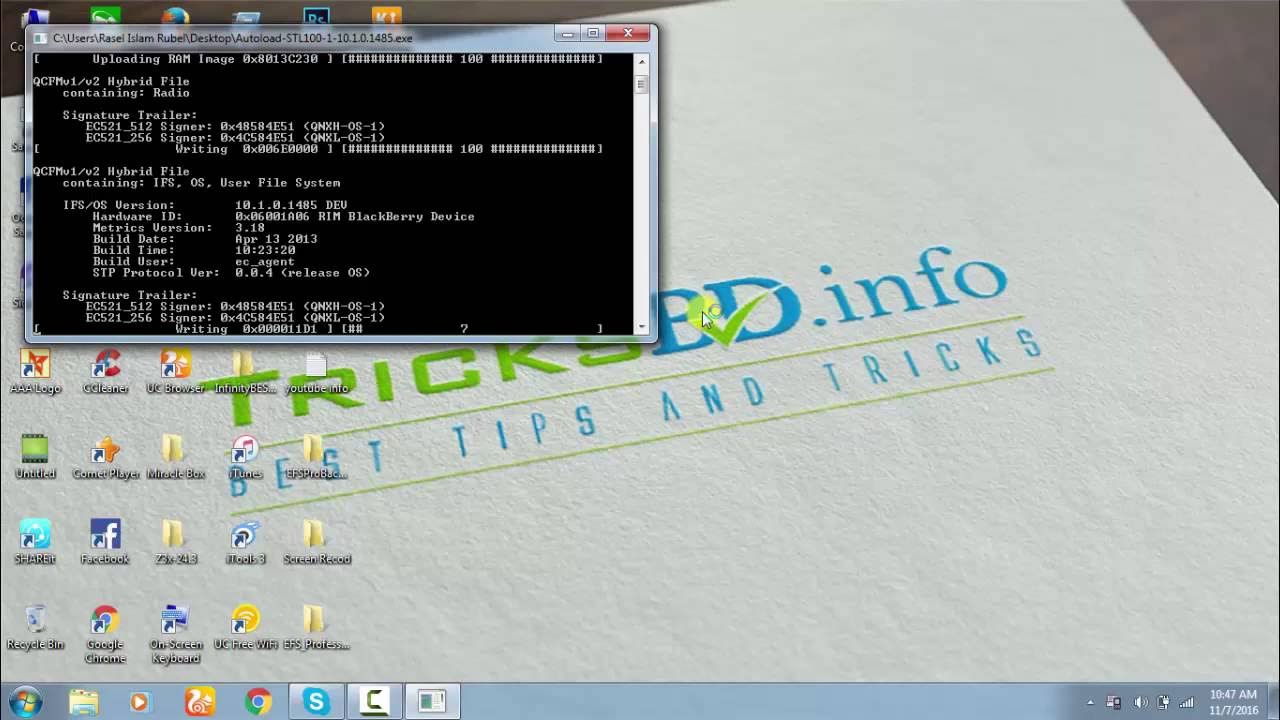Open UC Browser from the taskbar

tap(199, 702)
